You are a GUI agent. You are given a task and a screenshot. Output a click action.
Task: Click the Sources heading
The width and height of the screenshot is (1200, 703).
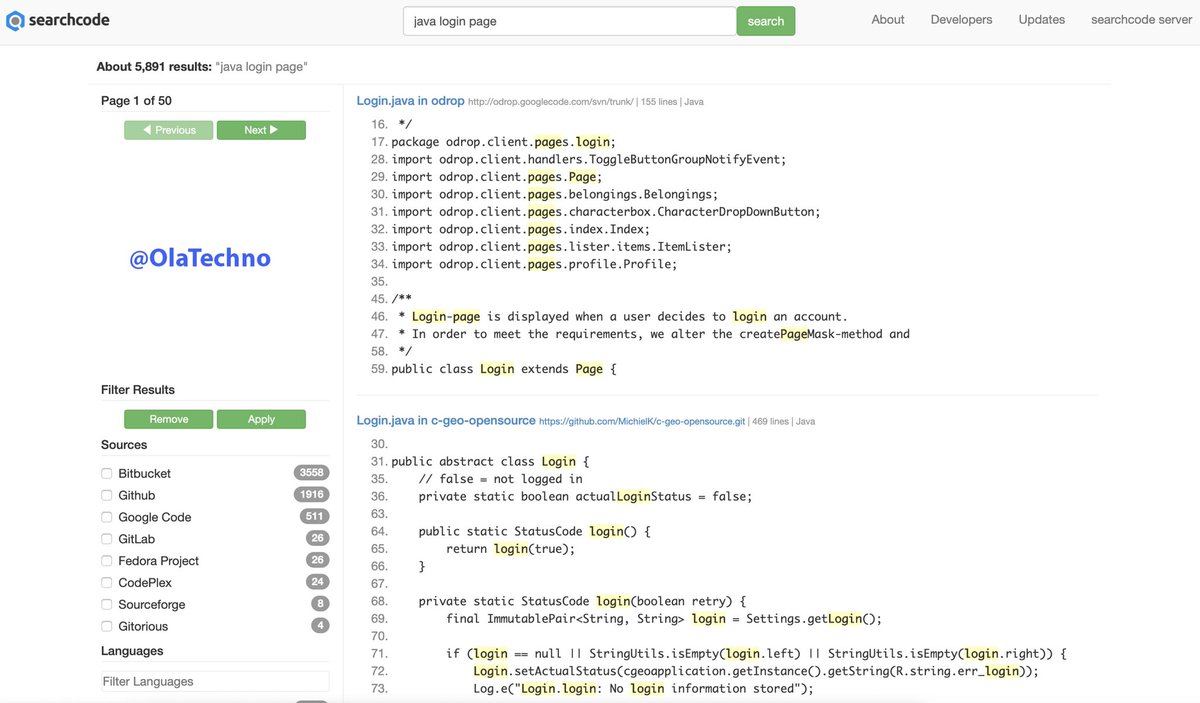pyautogui.click(x=124, y=445)
